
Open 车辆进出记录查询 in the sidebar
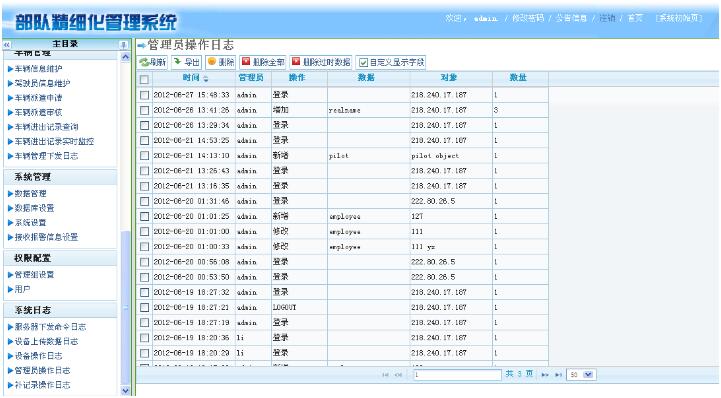point(46,126)
